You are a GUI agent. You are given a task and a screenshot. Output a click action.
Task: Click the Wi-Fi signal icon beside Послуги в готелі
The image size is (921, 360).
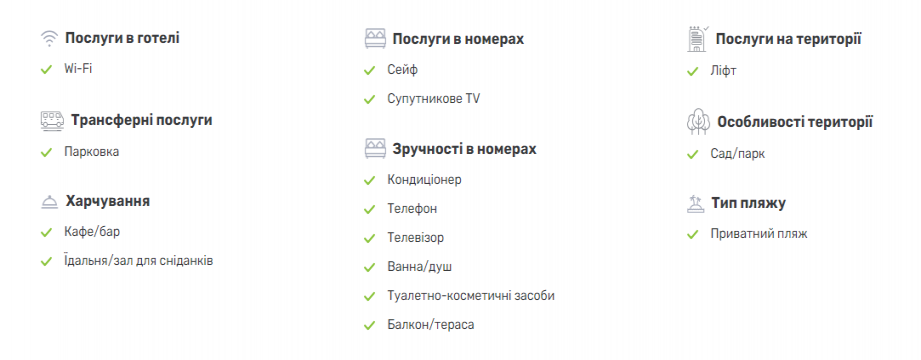[x=49, y=39]
